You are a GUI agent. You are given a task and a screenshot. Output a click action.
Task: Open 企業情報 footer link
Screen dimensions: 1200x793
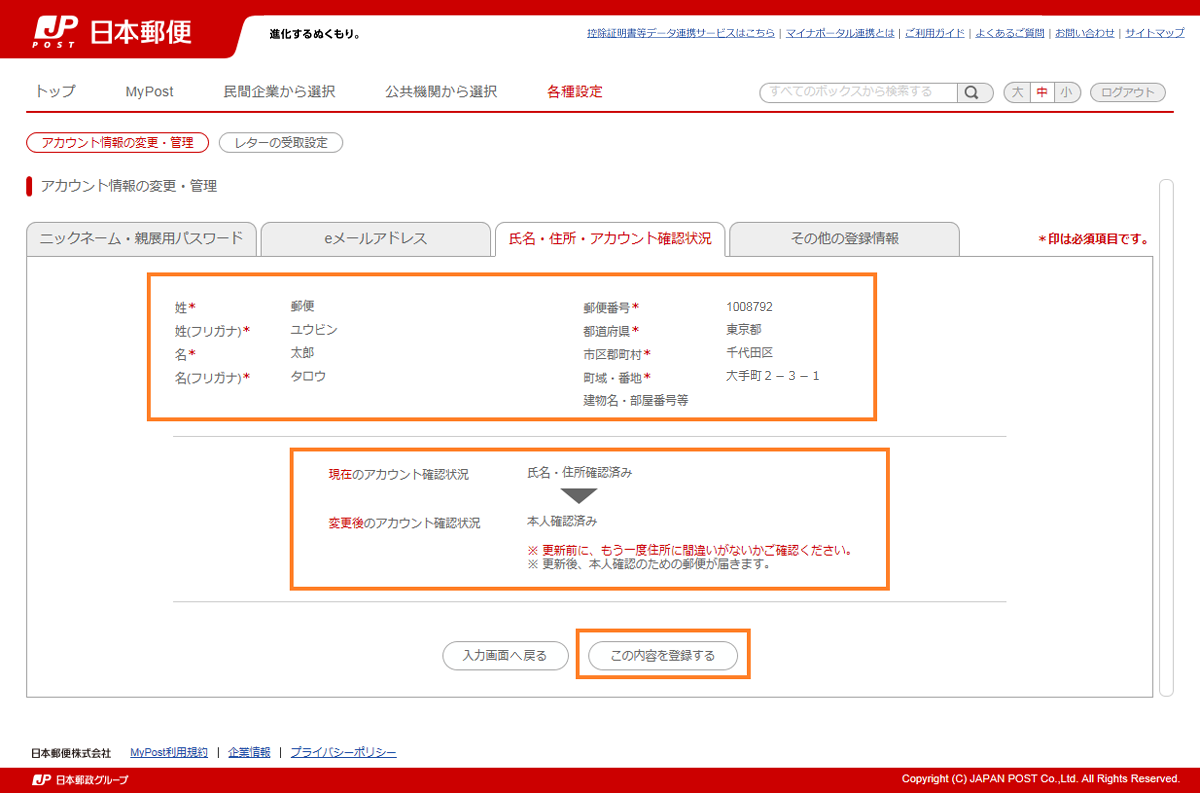[x=249, y=752]
